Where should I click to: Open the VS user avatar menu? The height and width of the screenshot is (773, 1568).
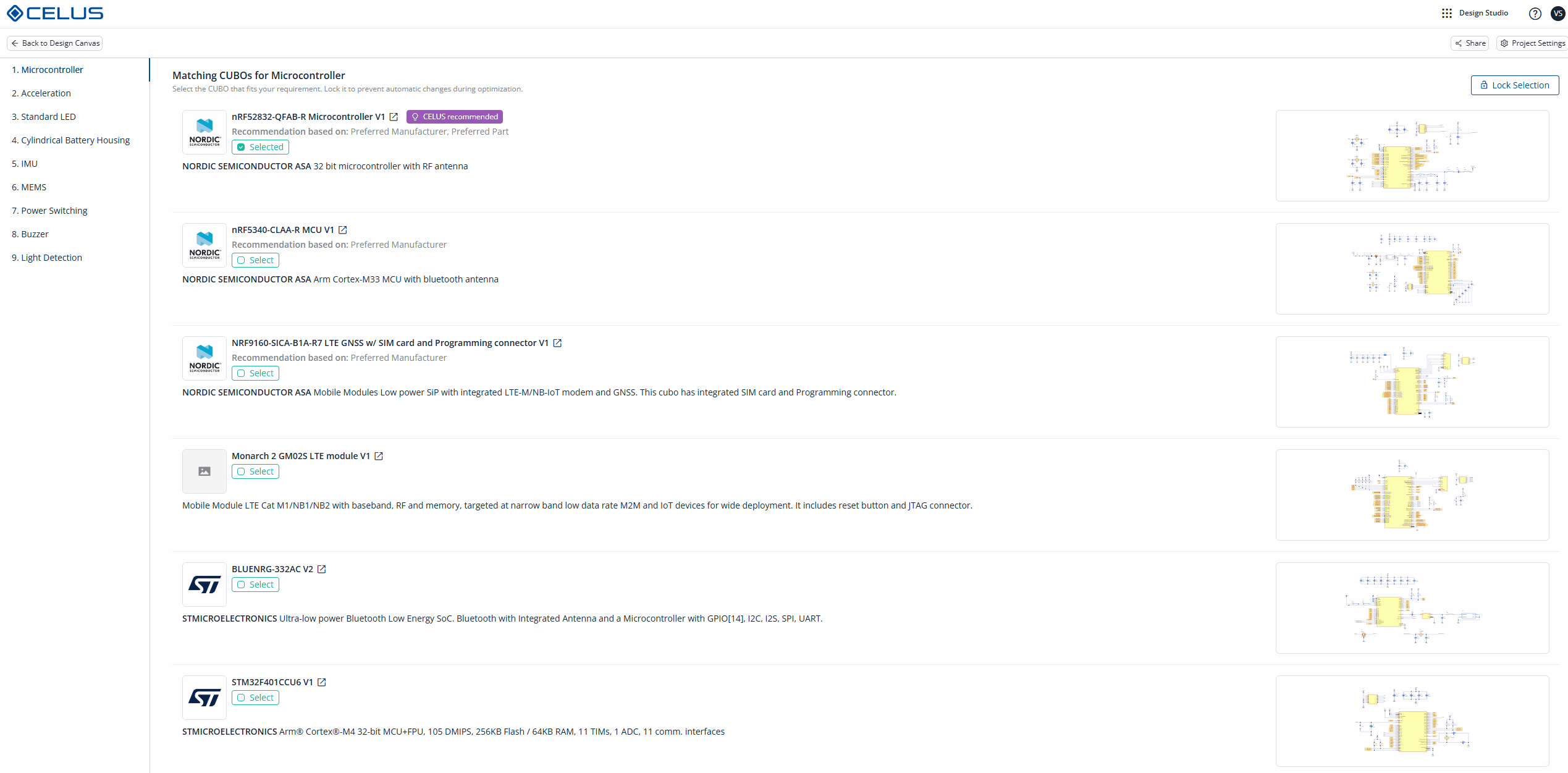coord(1557,14)
